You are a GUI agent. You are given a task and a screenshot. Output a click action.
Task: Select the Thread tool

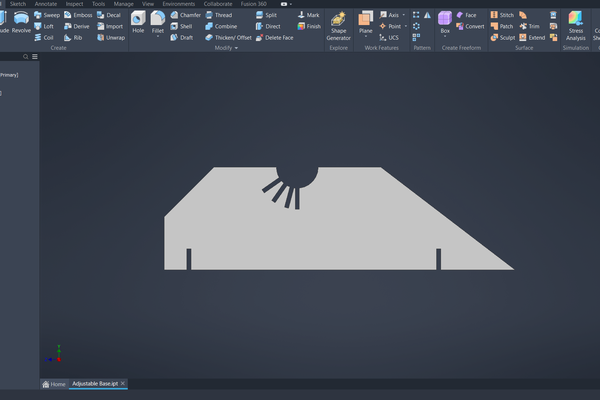(x=219, y=15)
